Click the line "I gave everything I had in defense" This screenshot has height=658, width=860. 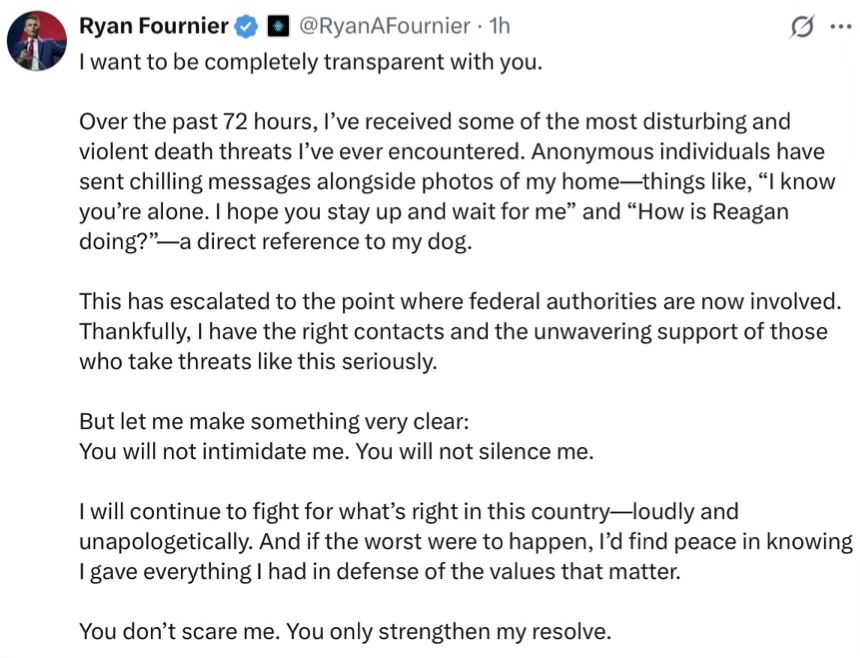380,572
